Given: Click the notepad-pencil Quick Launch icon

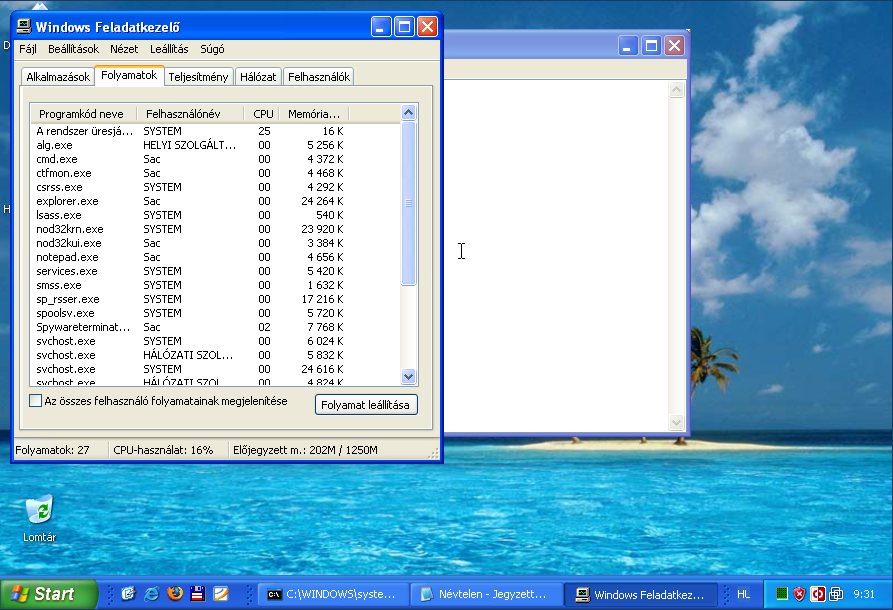Looking at the screenshot, I should (221, 594).
